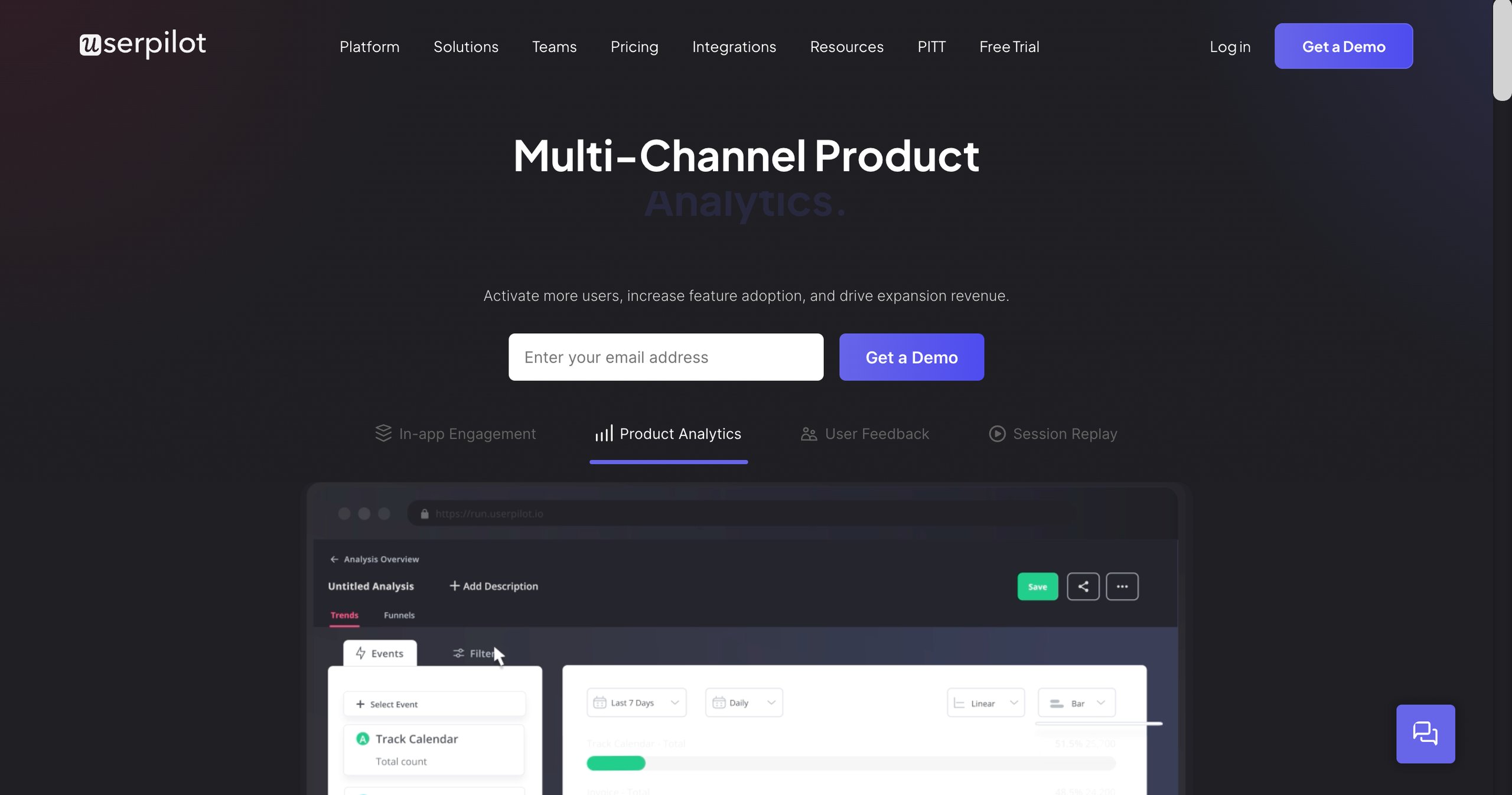
Task: Click the email address input field
Action: pos(666,357)
